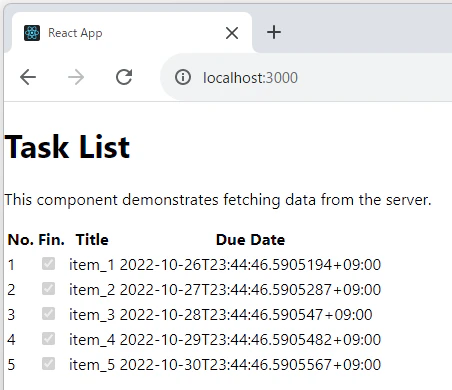Open site info icon beside localhost:3000
The height and width of the screenshot is (390, 452).
183,77
